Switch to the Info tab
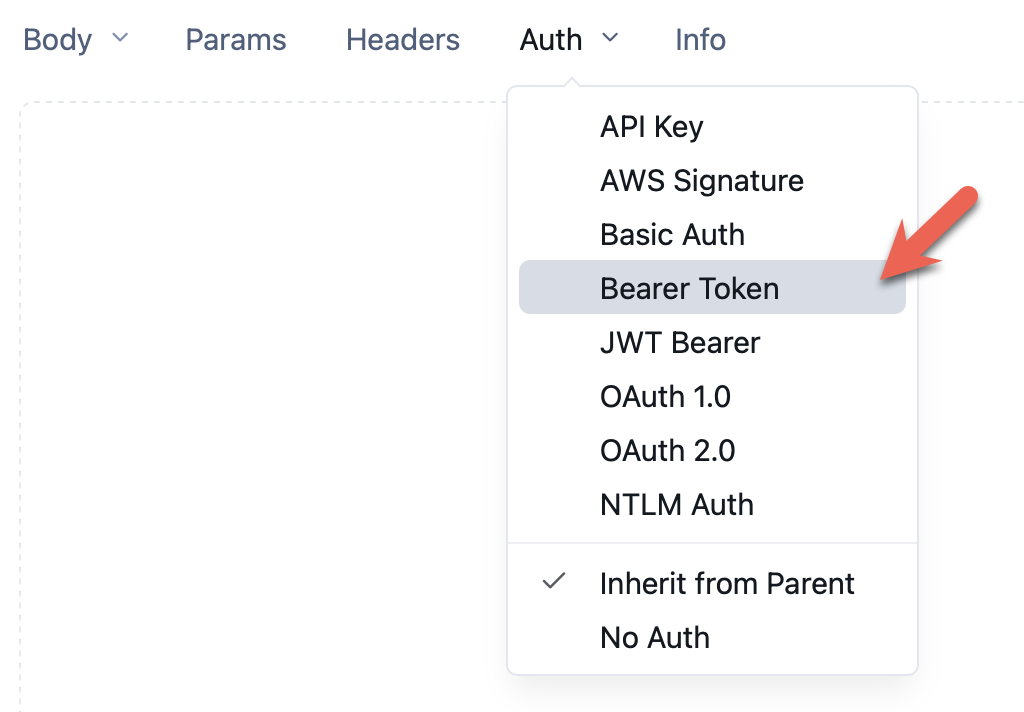The width and height of the screenshot is (1024, 712). 700,40
